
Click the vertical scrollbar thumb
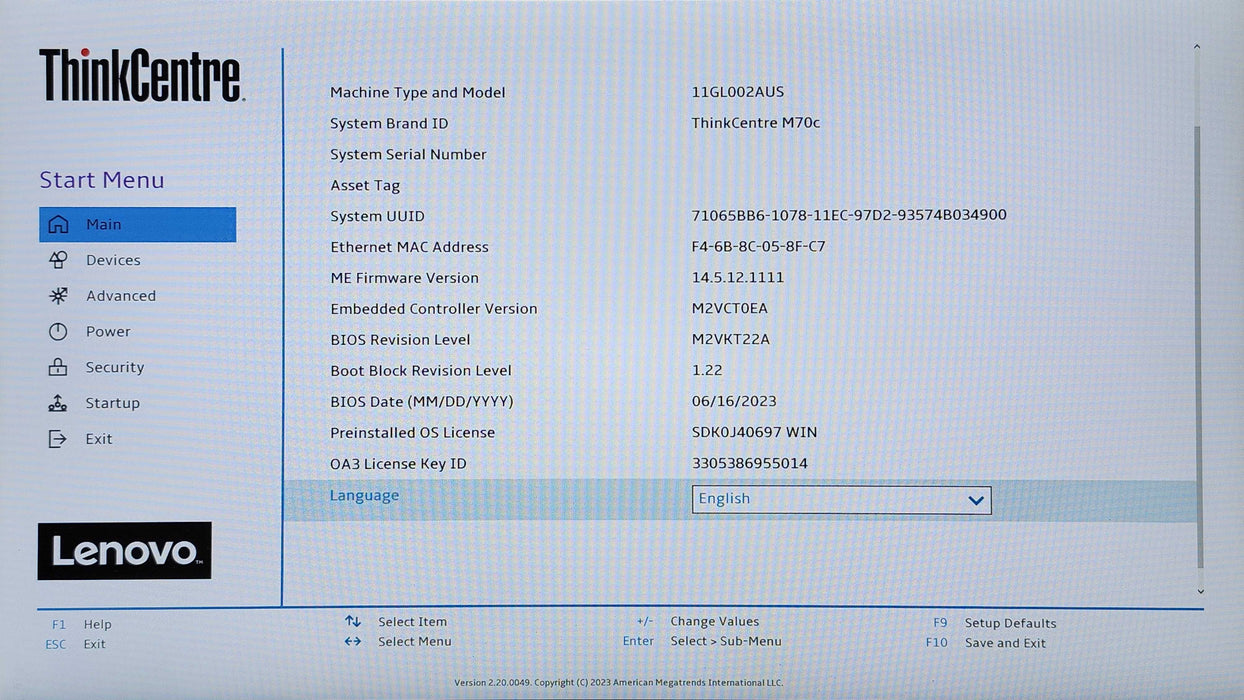(1199, 348)
